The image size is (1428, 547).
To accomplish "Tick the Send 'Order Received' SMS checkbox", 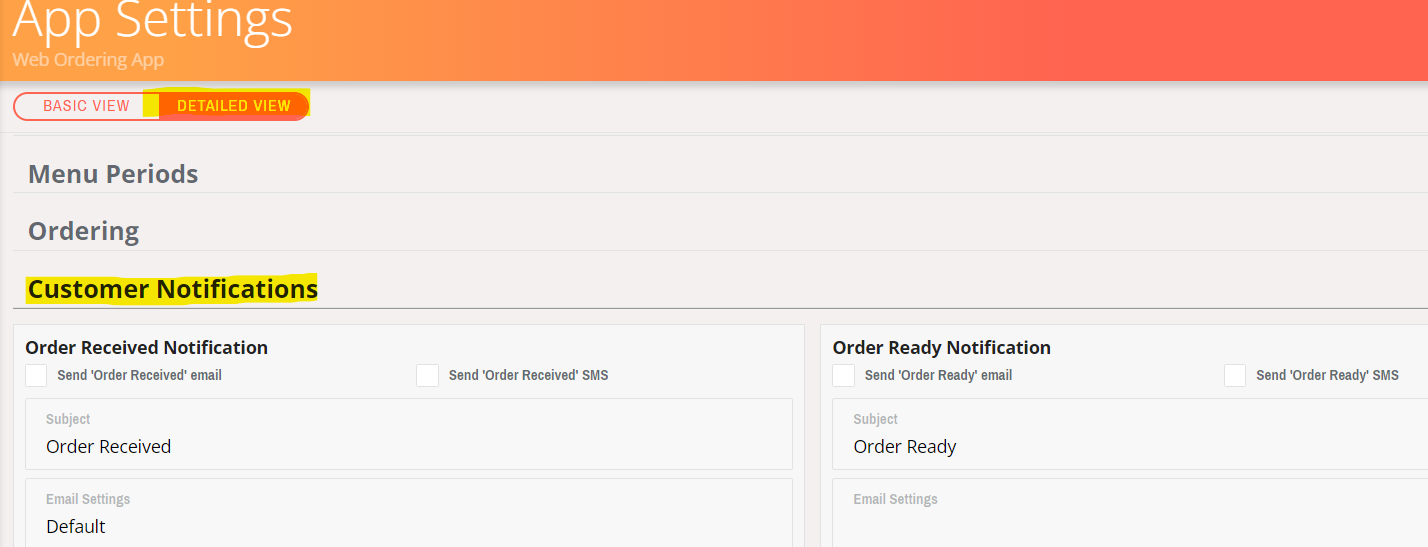I will point(428,376).
